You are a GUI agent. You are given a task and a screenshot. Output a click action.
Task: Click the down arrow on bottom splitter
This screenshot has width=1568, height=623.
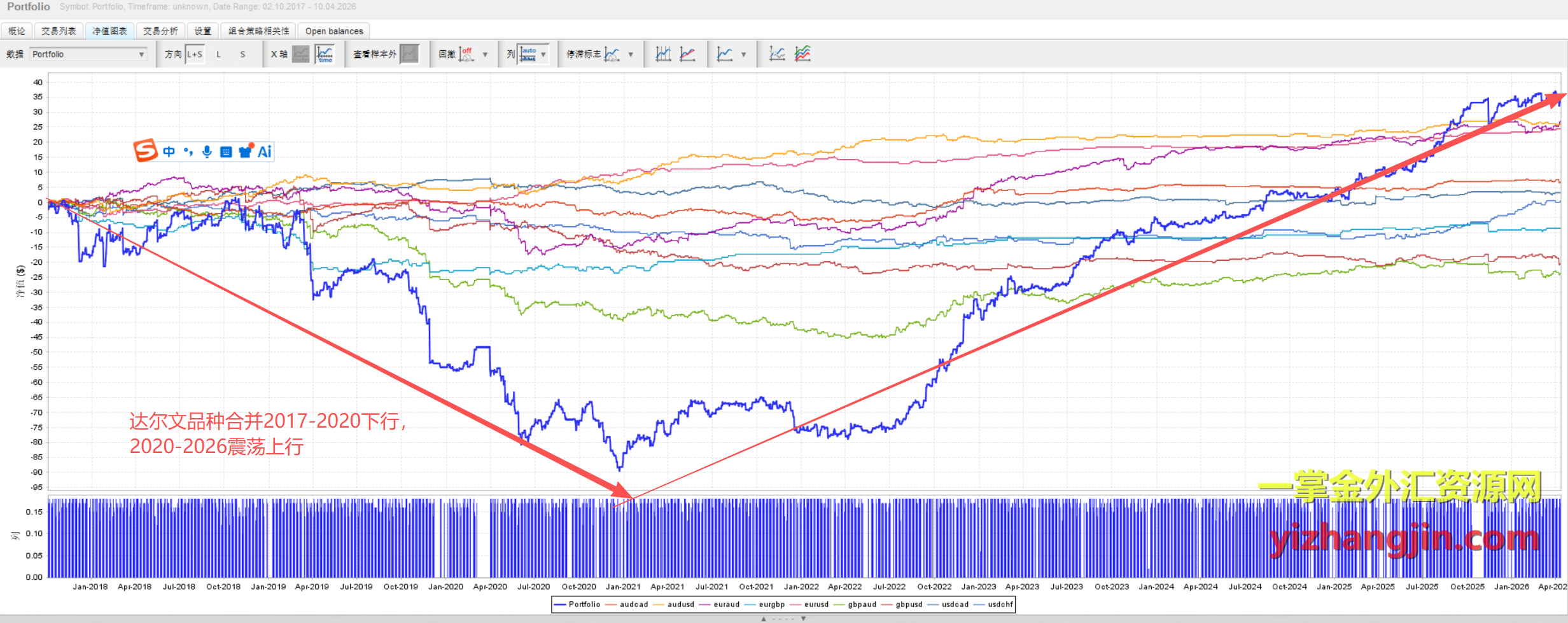(803, 619)
